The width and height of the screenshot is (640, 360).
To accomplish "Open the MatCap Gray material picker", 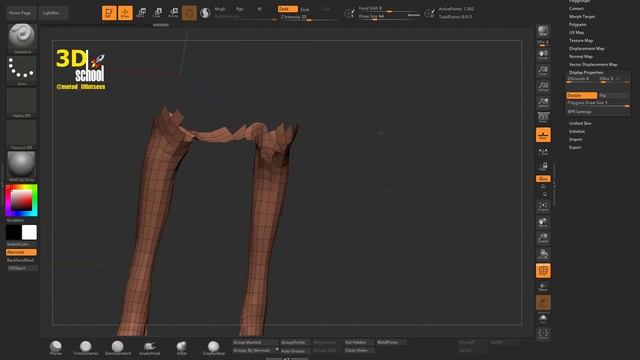I will coord(22,166).
